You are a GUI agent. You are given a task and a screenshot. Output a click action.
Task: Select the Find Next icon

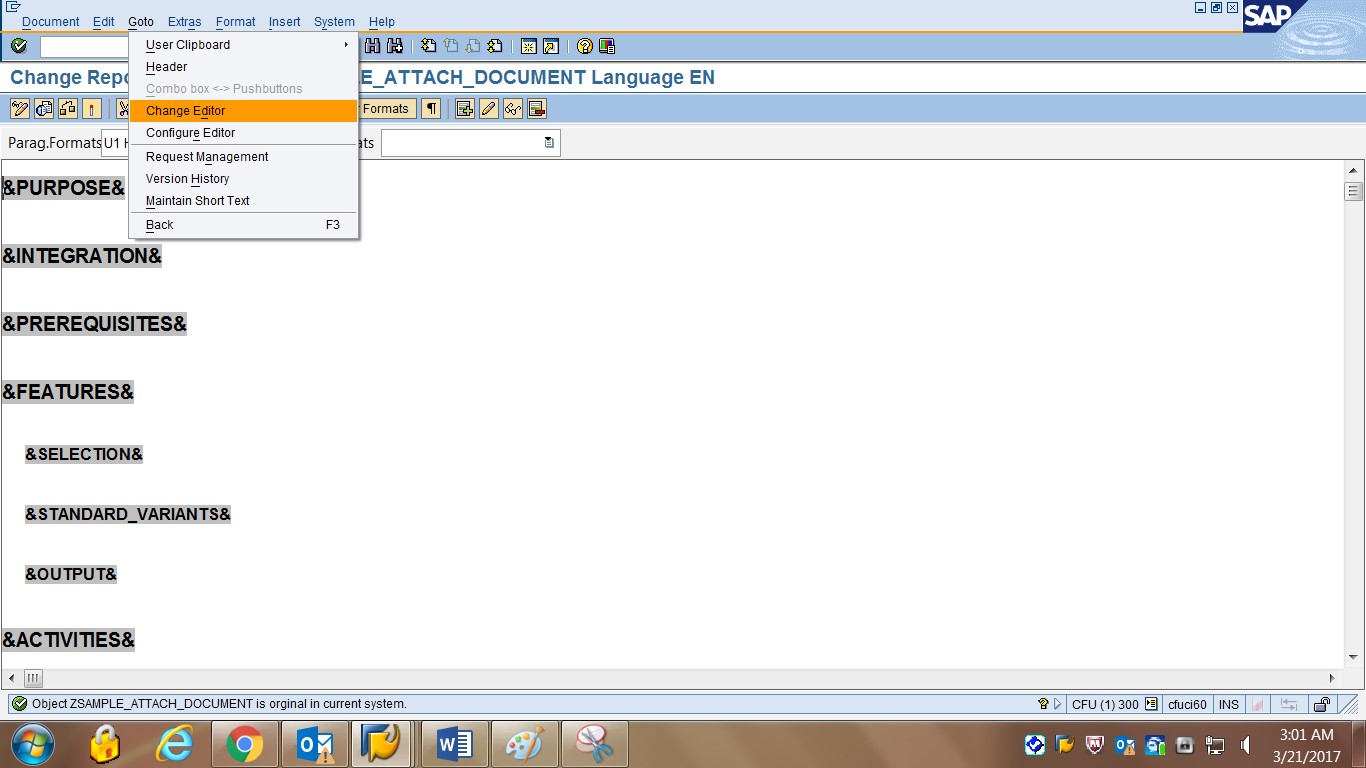[x=395, y=46]
